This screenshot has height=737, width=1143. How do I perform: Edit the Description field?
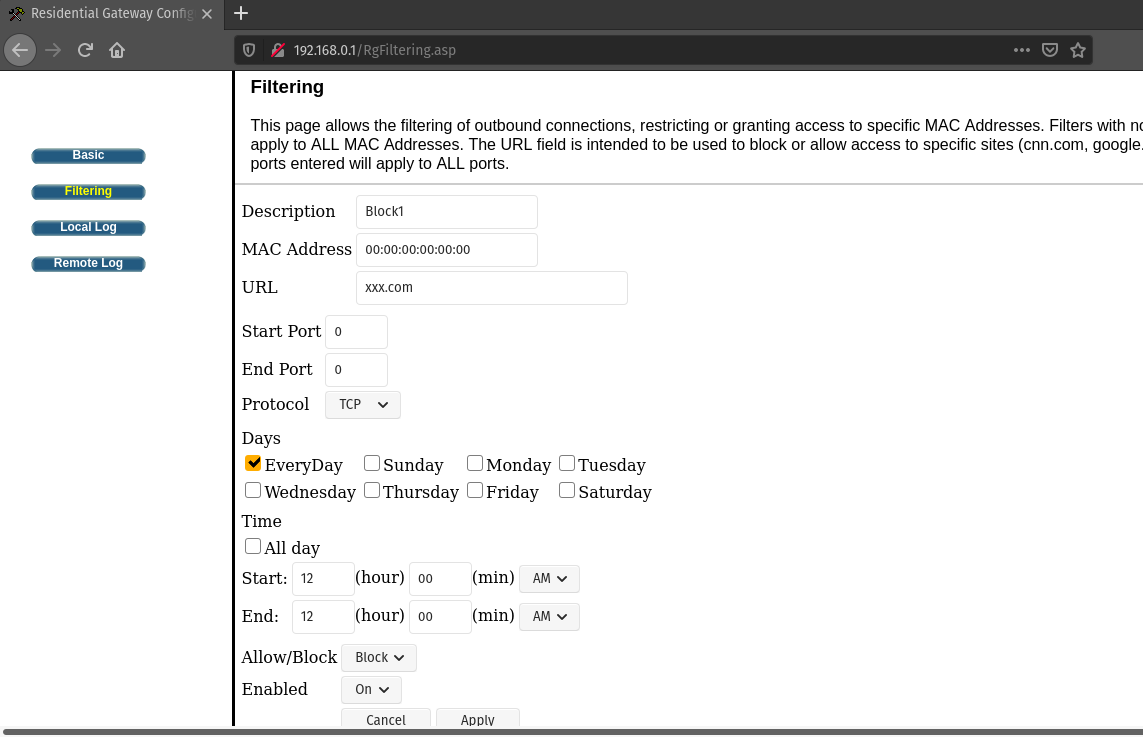447,211
